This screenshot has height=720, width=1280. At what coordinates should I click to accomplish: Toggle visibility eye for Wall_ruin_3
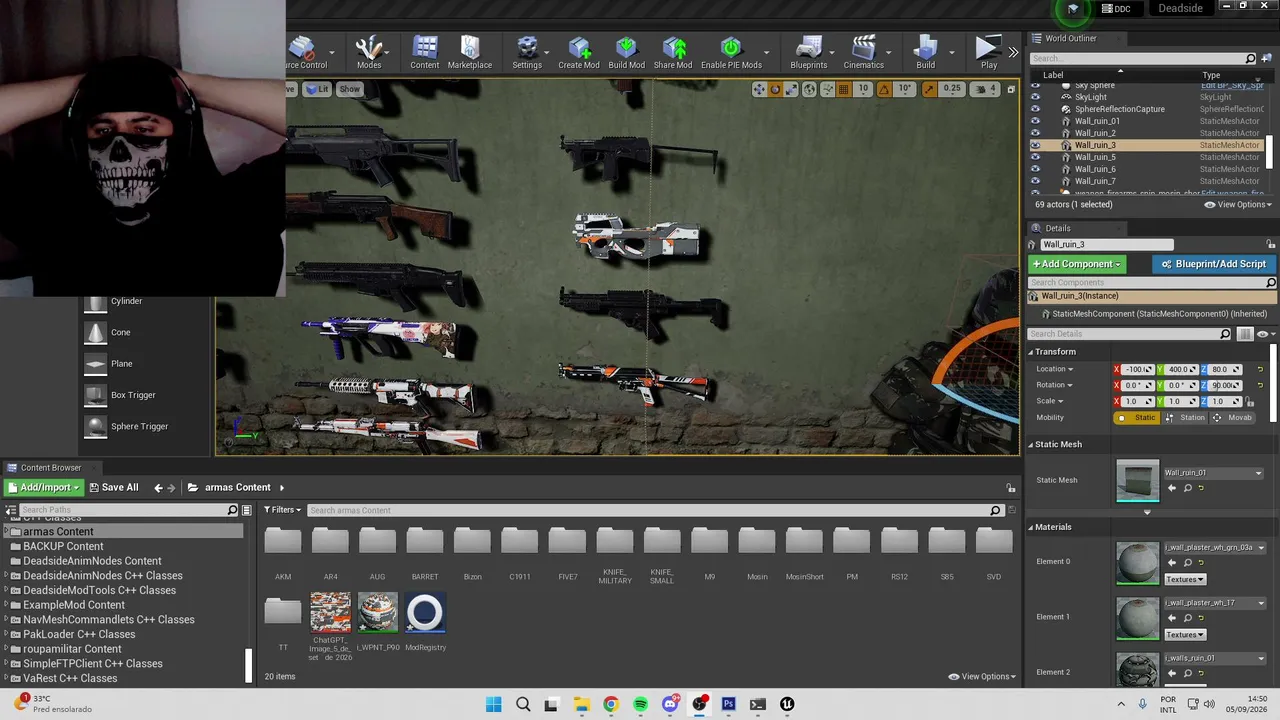pyautogui.click(x=1035, y=145)
